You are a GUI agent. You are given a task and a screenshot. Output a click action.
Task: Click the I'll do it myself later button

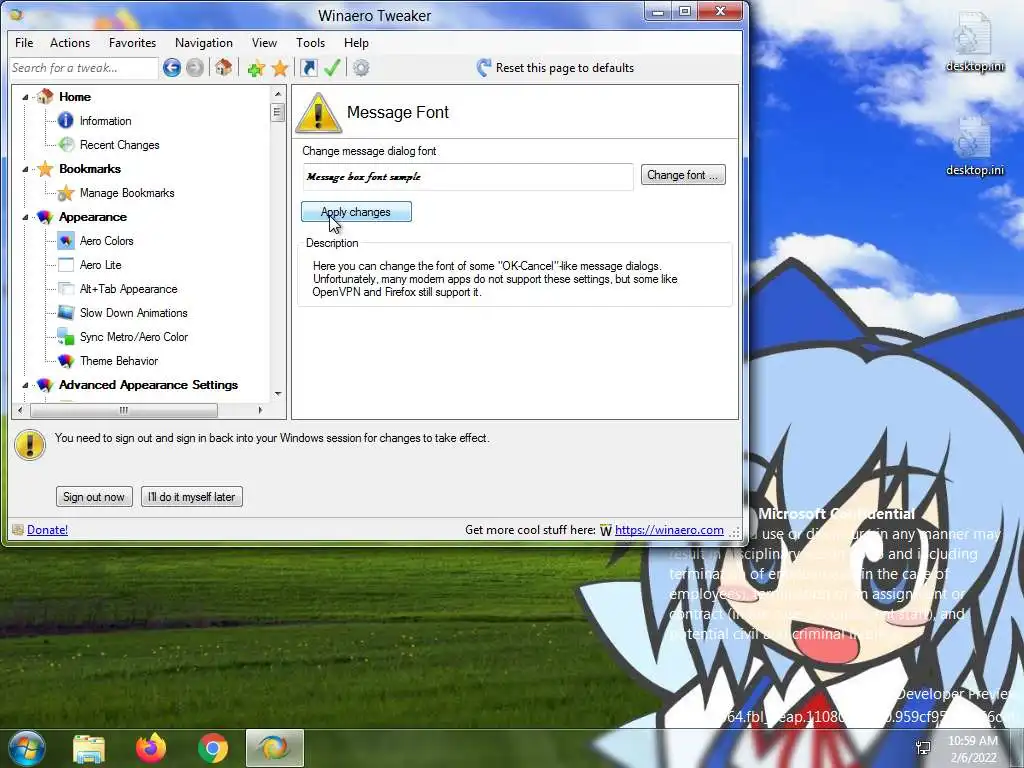coord(192,496)
